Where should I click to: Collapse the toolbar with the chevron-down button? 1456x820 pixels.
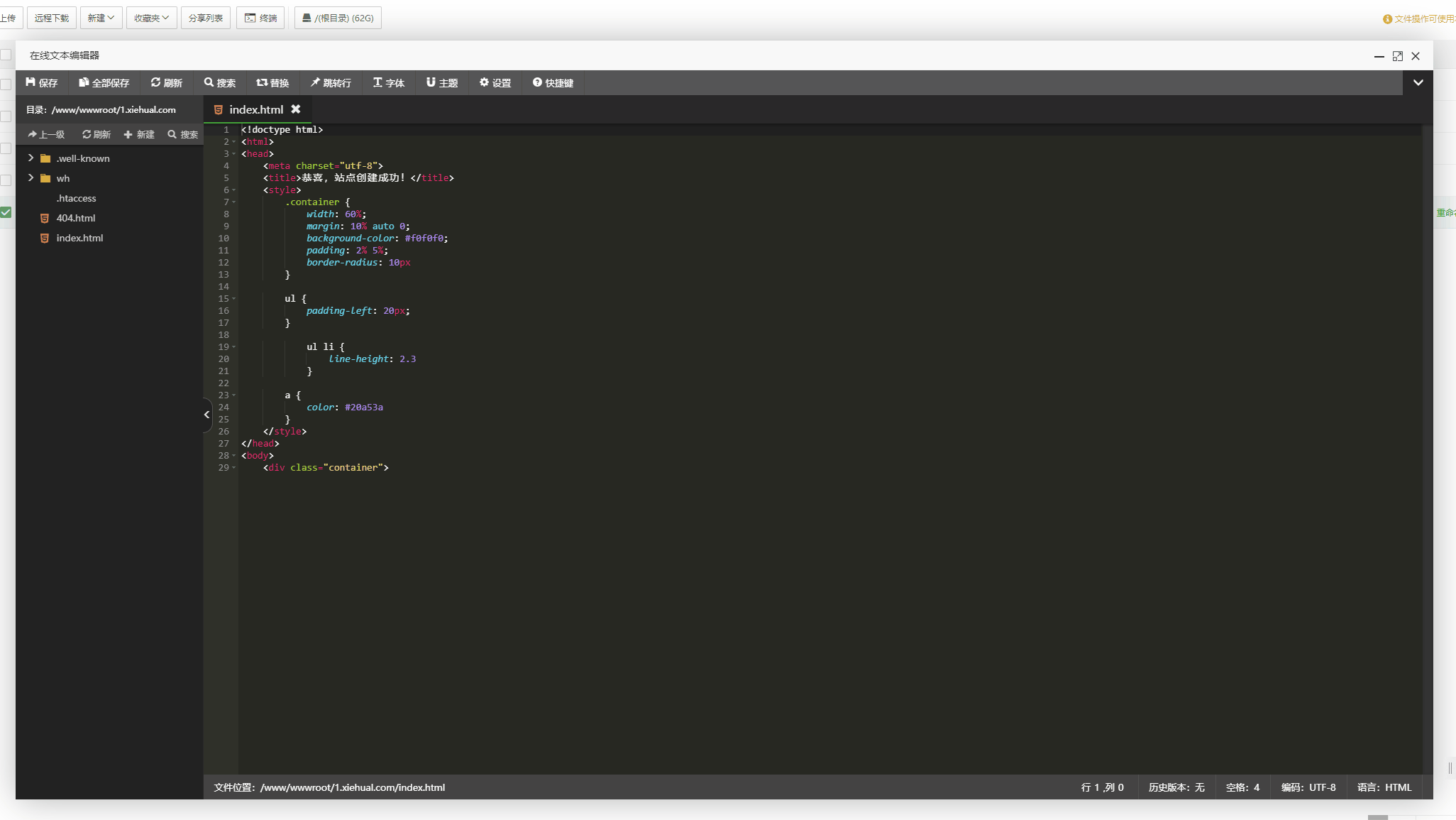pos(1418,83)
